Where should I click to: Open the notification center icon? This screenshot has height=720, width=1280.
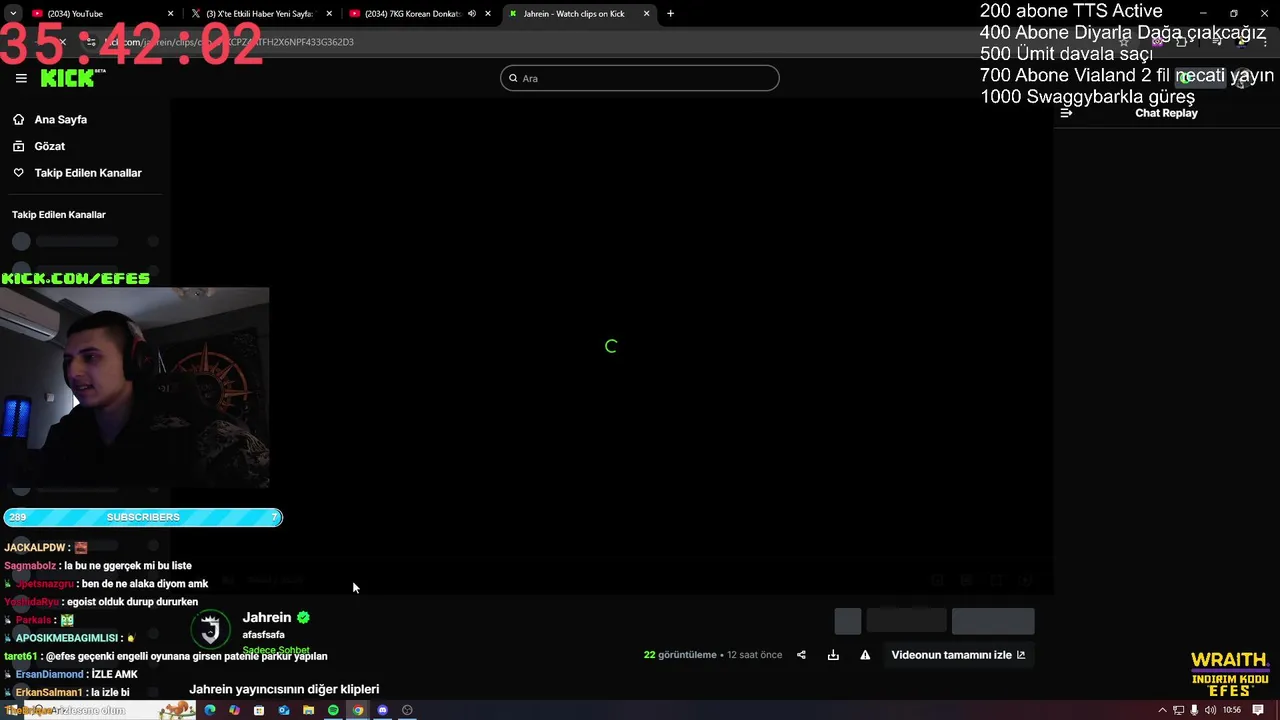[x=1257, y=710]
